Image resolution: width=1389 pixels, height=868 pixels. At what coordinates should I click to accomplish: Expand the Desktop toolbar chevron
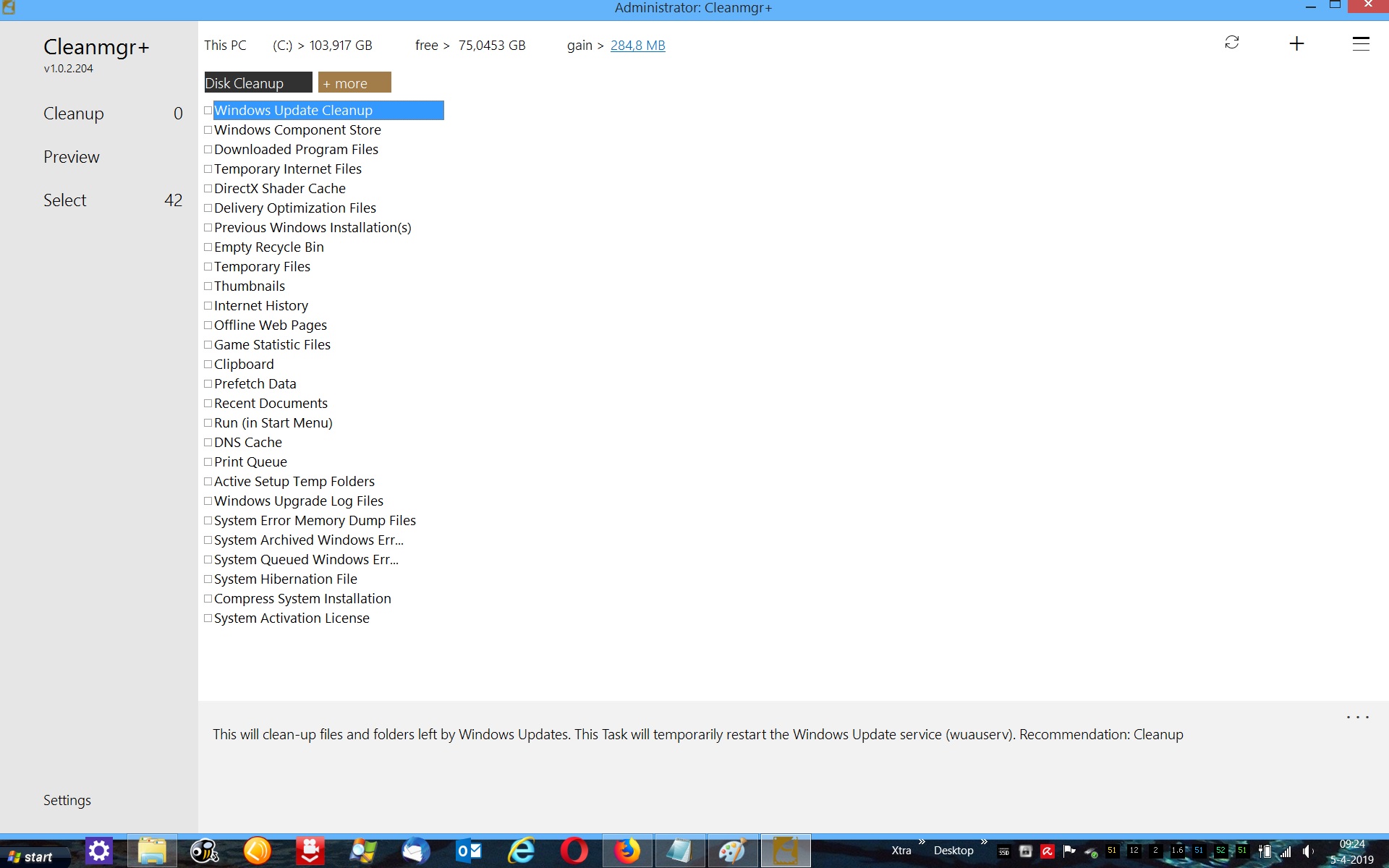(984, 842)
